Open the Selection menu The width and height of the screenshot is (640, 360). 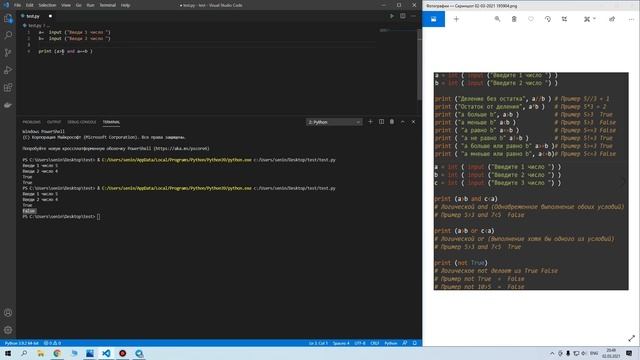pyautogui.click(x=47, y=5)
